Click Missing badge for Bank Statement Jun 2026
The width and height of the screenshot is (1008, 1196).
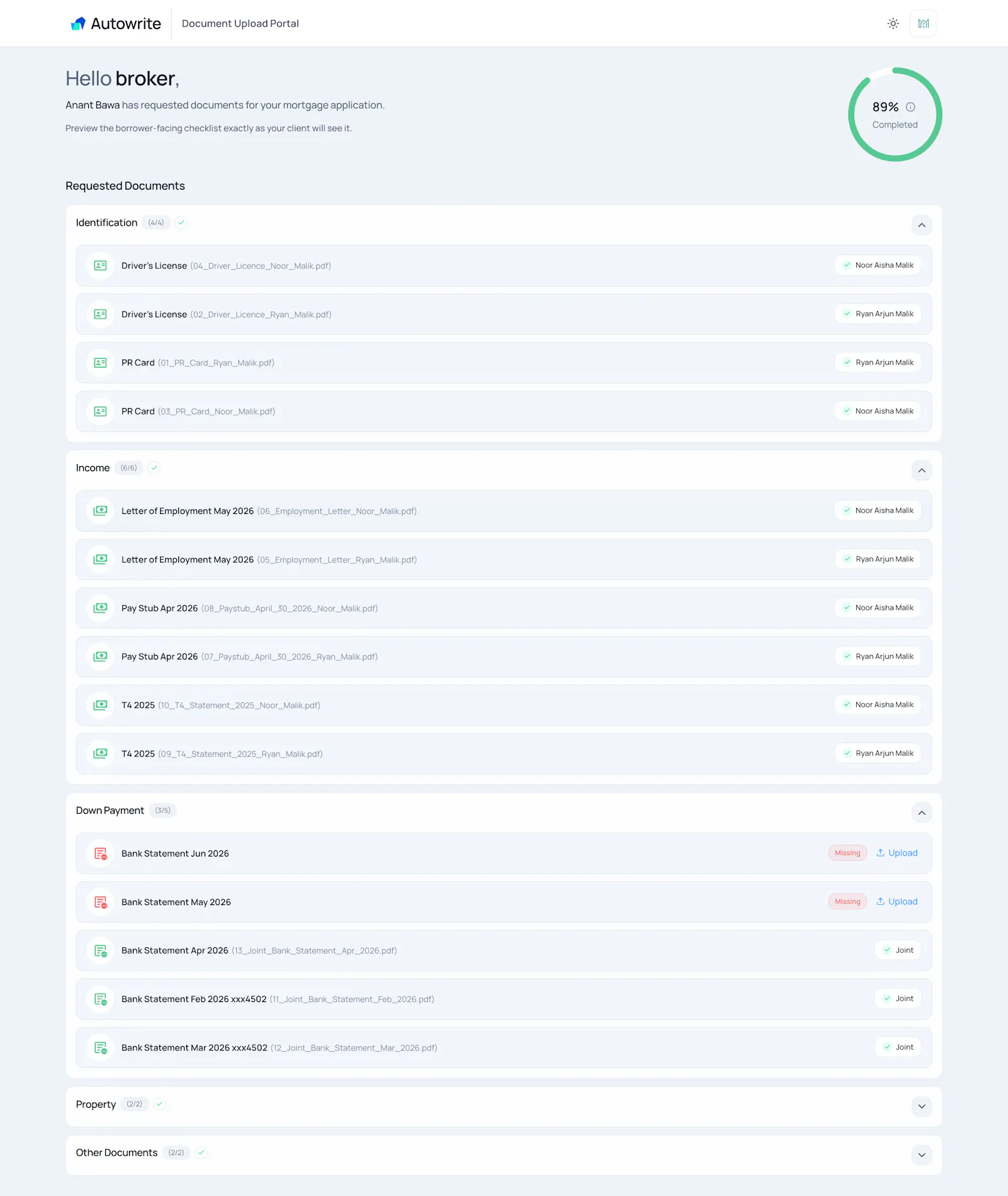tap(847, 853)
